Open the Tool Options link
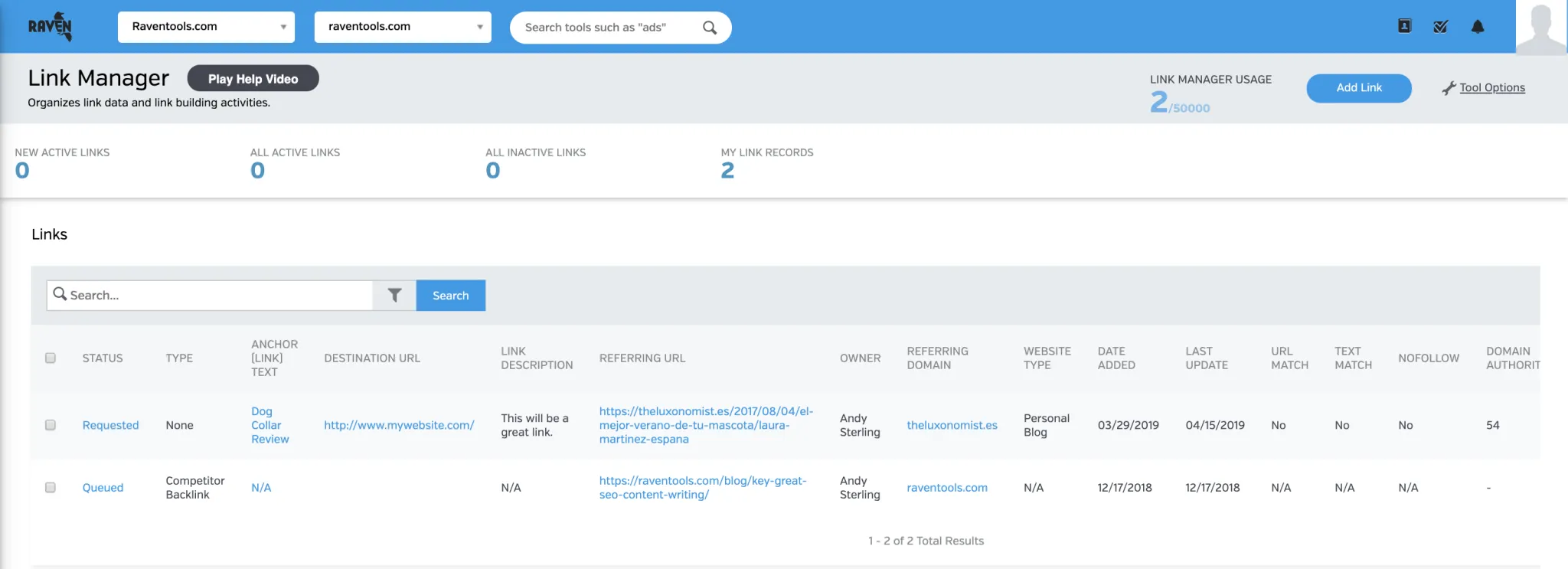Viewport: 1568px width, 569px height. (x=1491, y=87)
